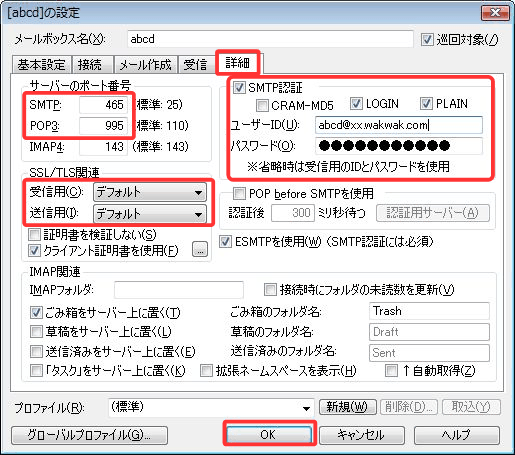This screenshot has height=455, width=515.
Task: Select the メール作成 tab
Action: pos(145,64)
